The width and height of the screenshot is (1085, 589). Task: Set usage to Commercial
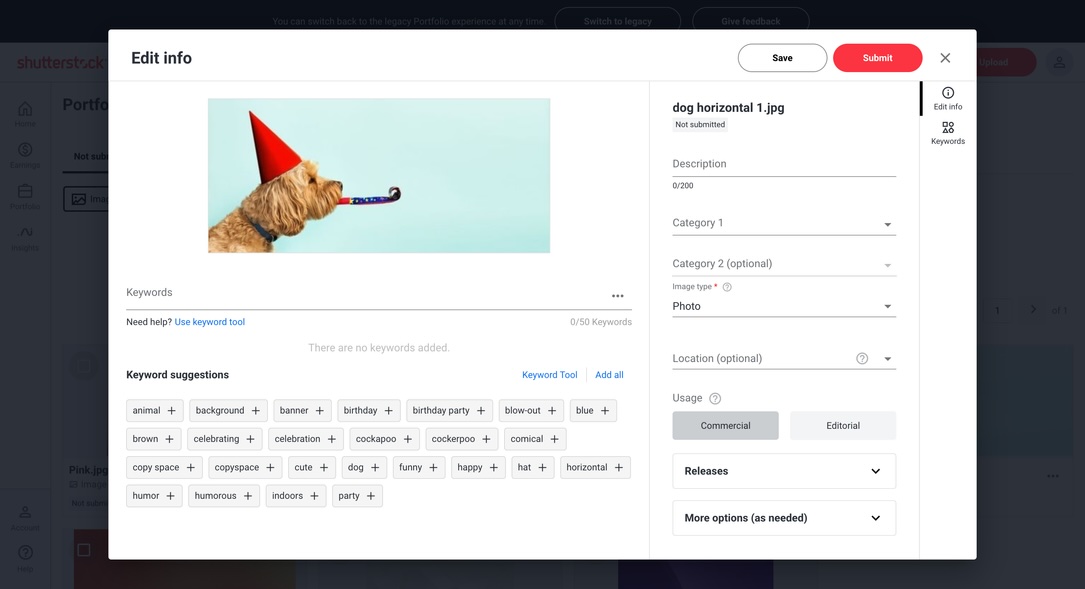725,426
